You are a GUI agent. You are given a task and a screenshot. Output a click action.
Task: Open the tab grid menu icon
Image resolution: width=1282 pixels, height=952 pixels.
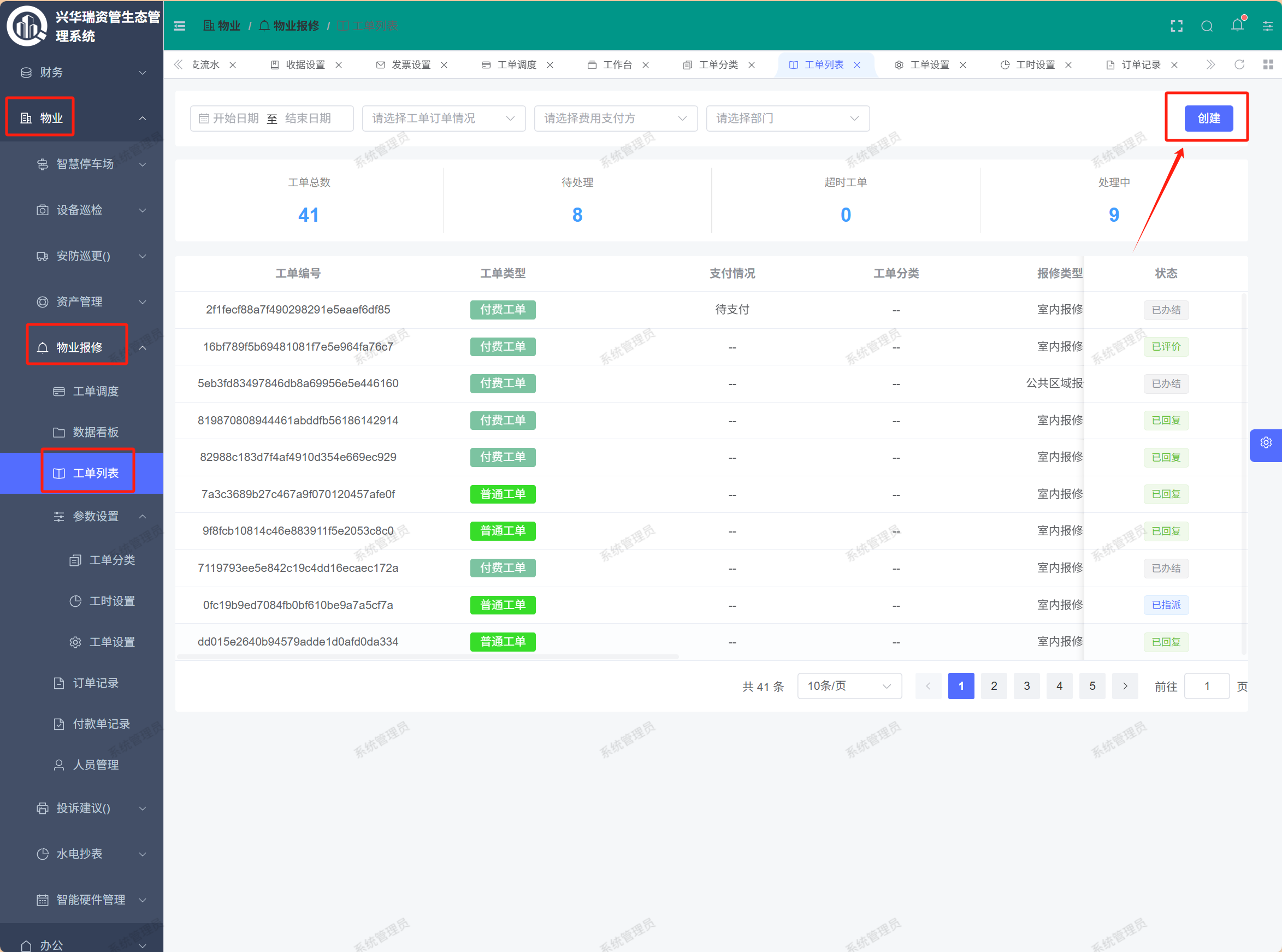[1268, 64]
